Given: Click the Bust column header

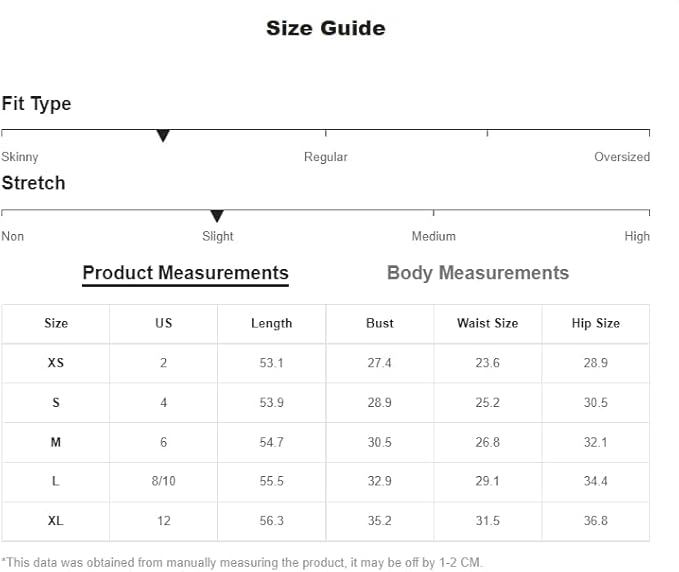Looking at the screenshot, I should point(380,323).
